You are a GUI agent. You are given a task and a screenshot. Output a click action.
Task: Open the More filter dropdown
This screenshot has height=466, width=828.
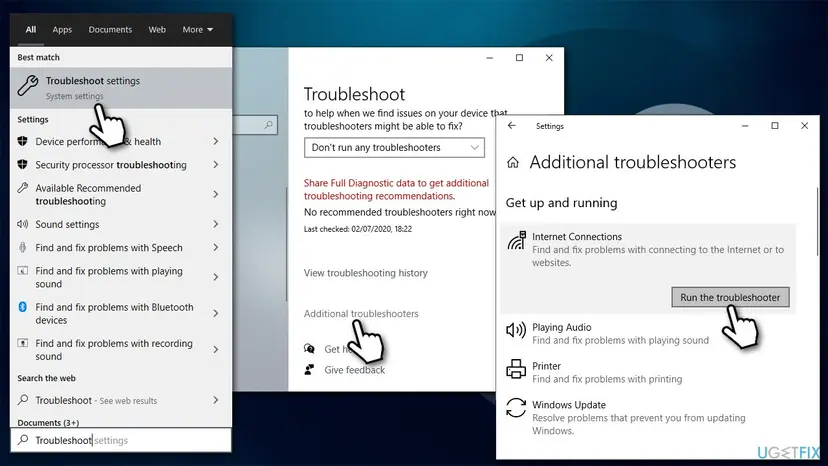(x=197, y=30)
